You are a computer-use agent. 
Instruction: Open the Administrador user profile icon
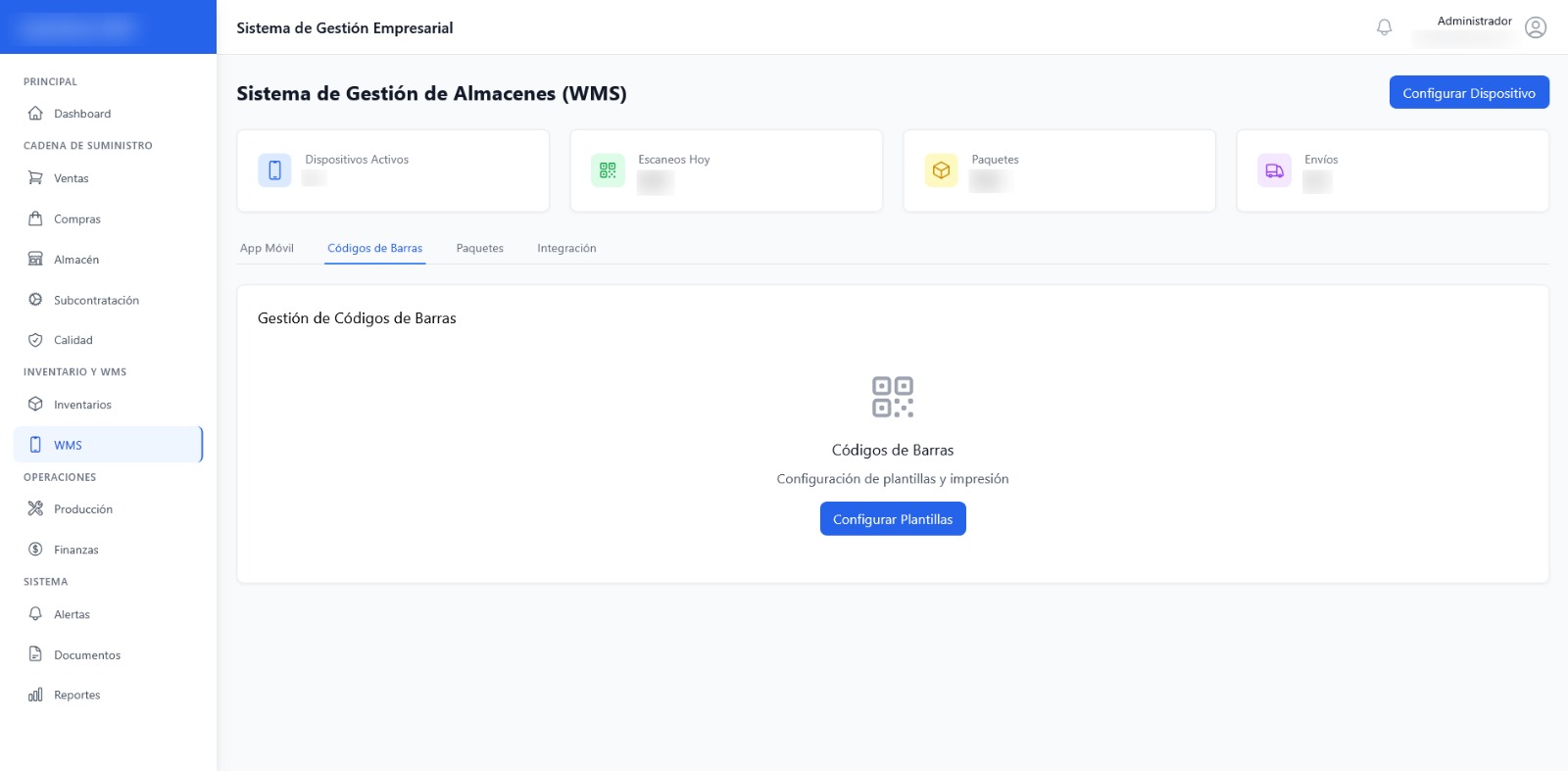click(1536, 27)
